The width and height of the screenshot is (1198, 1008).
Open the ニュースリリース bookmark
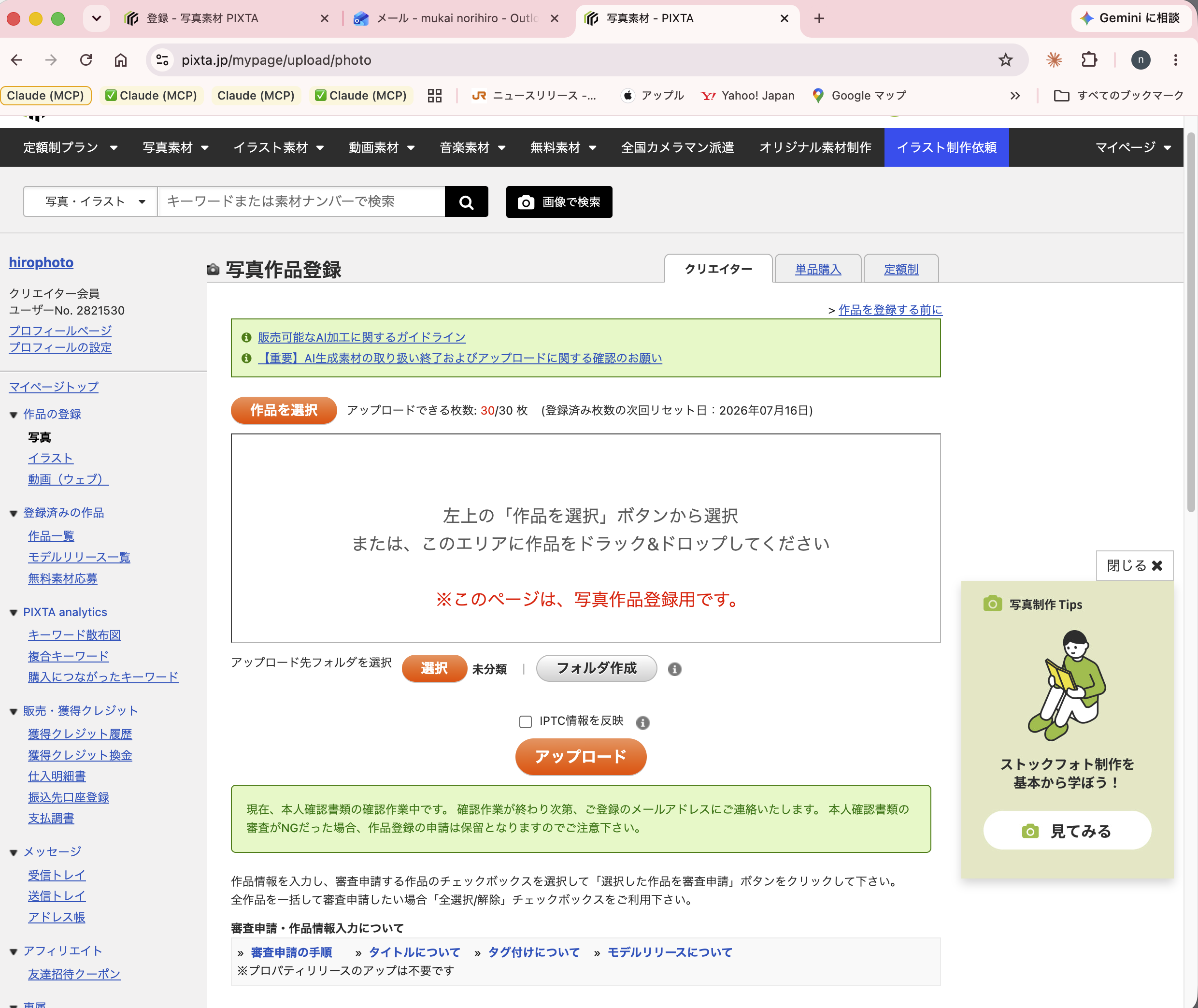pos(534,95)
